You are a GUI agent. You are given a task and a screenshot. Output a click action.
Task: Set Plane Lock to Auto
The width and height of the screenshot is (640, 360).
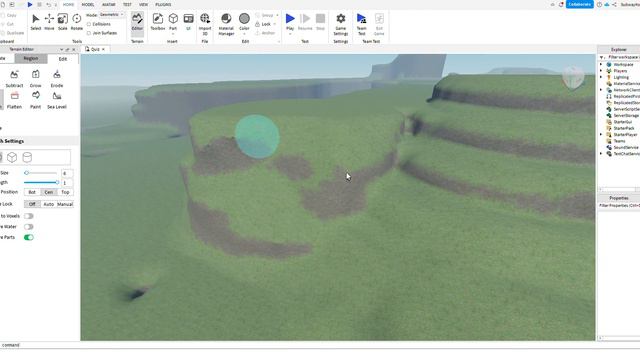tap(49, 204)
